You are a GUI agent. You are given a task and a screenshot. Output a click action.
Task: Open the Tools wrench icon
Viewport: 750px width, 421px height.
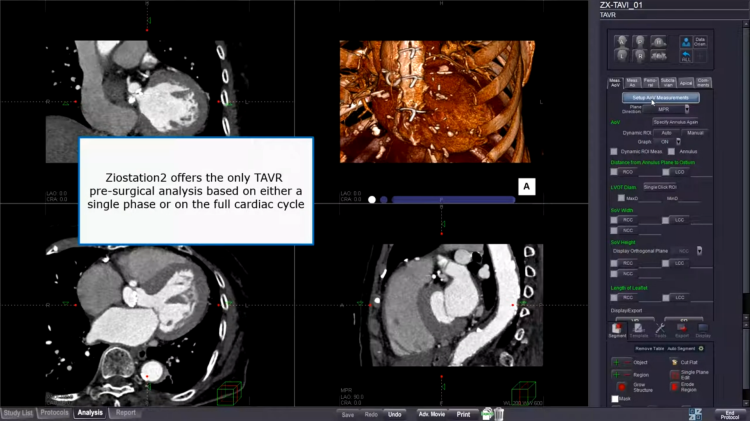pyautogui.click(x=660, y=330)
